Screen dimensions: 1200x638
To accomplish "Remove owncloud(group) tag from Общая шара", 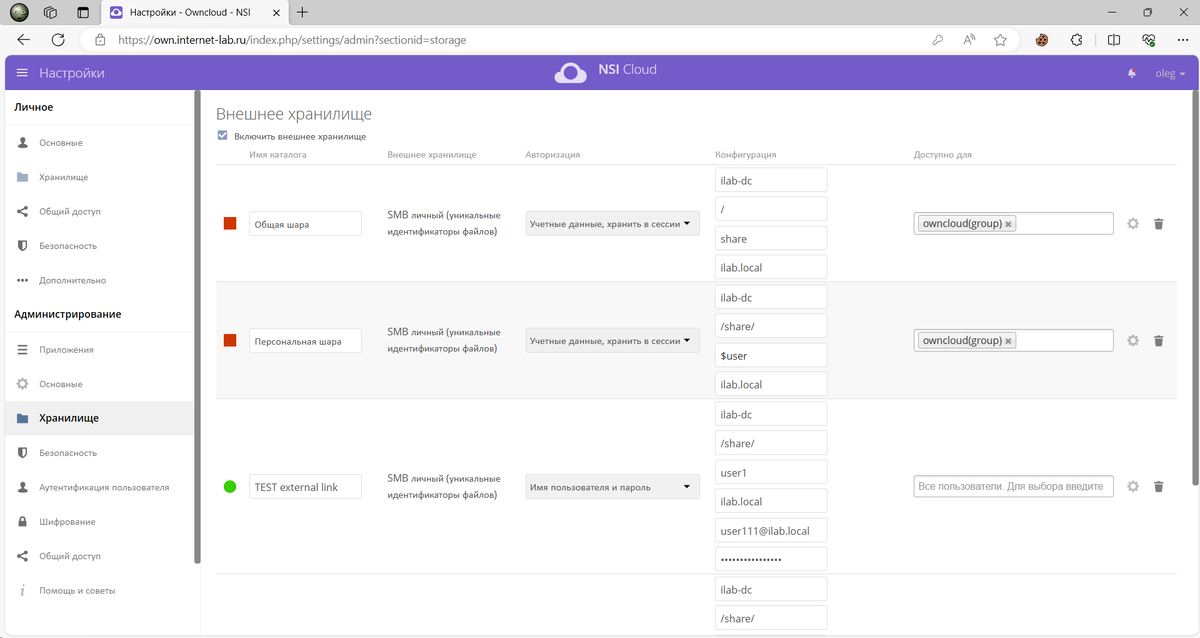I will point(1008,224).
